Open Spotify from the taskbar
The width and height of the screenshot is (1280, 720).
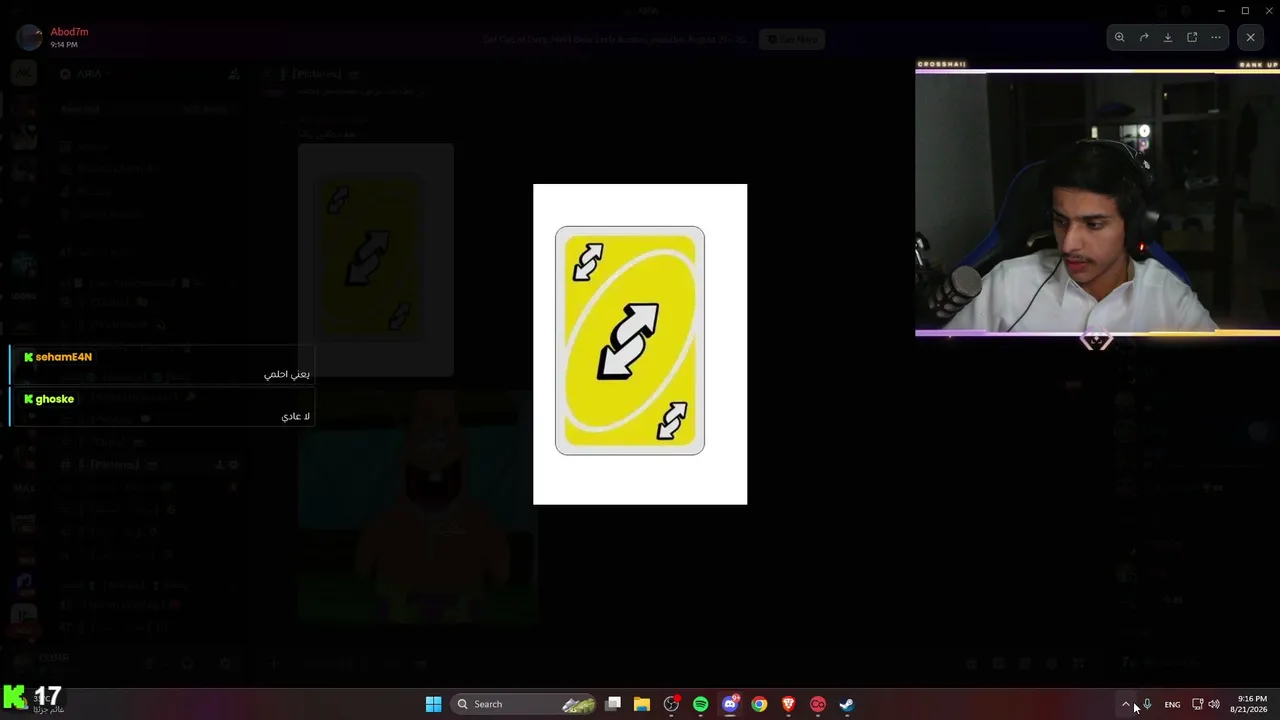click(x=700, y=704)
